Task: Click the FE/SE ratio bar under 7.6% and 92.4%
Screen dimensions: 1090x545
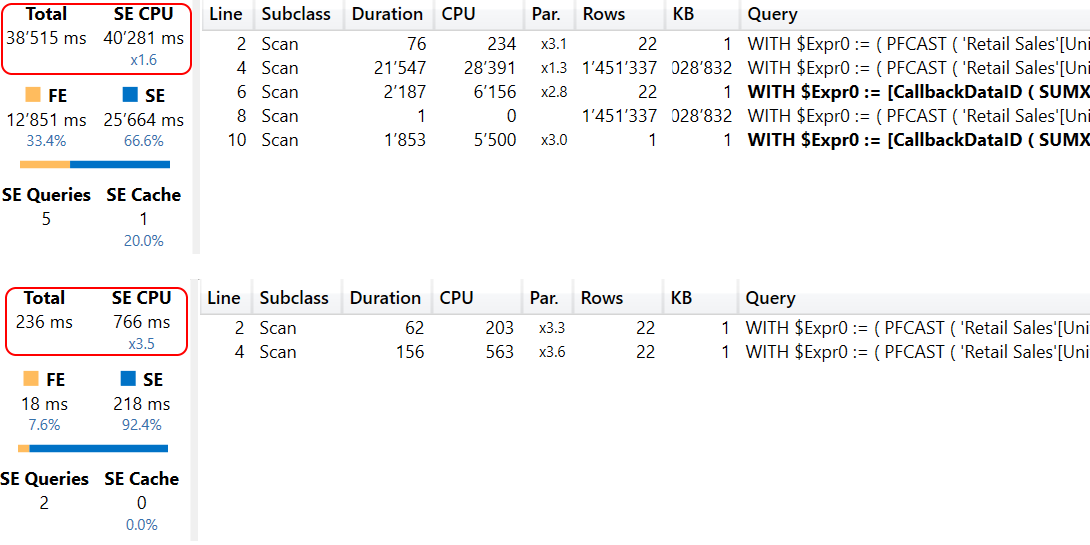Action: tap(93, 448)
